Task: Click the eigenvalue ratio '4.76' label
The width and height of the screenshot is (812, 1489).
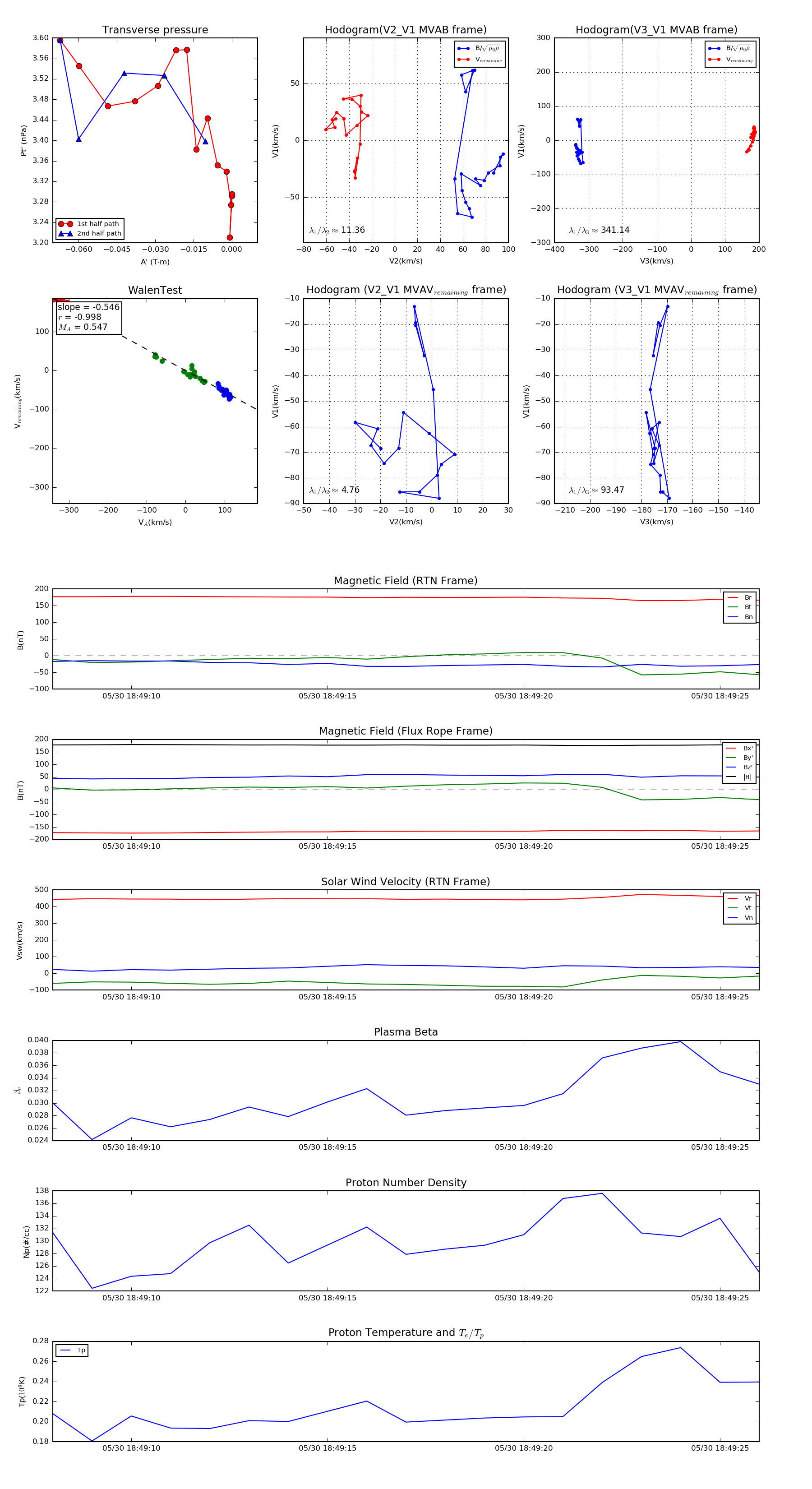Action: click(x=335, y=490)
